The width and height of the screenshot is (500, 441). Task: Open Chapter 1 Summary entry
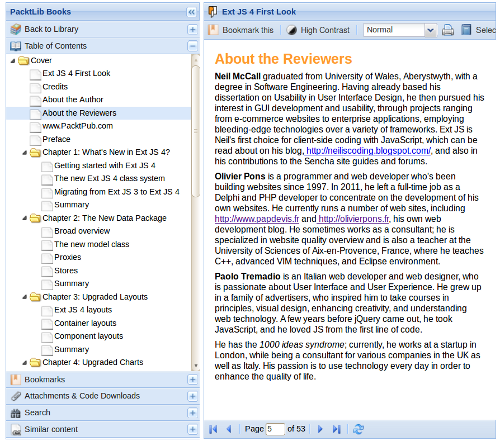(x=72, y=205)
